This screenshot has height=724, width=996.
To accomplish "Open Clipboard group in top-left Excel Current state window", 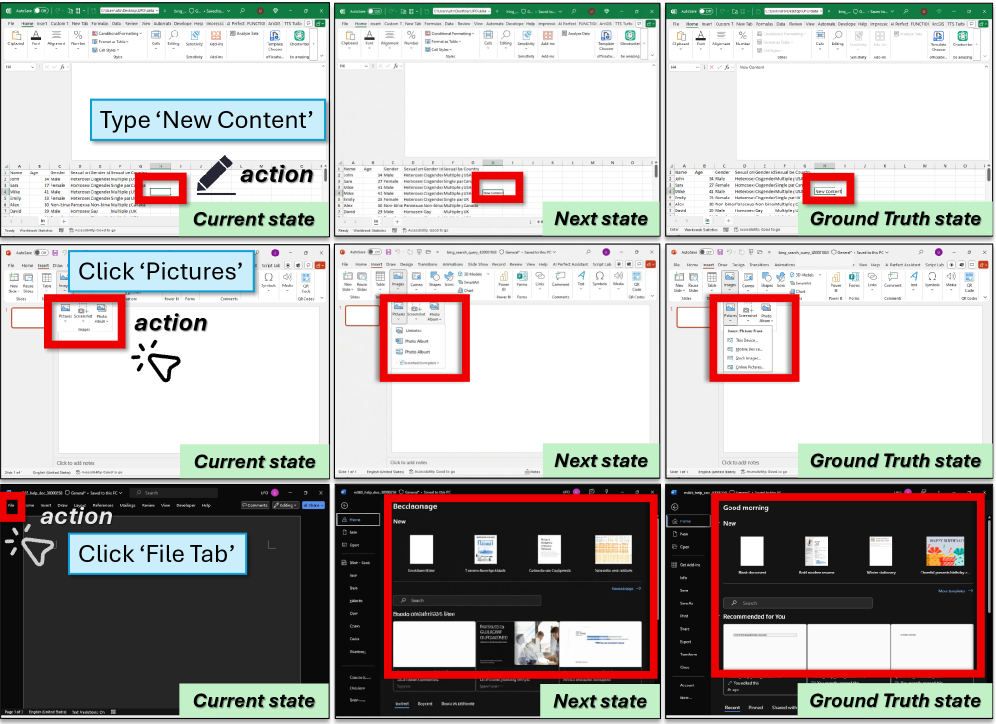I will click(x=16, y=39).
